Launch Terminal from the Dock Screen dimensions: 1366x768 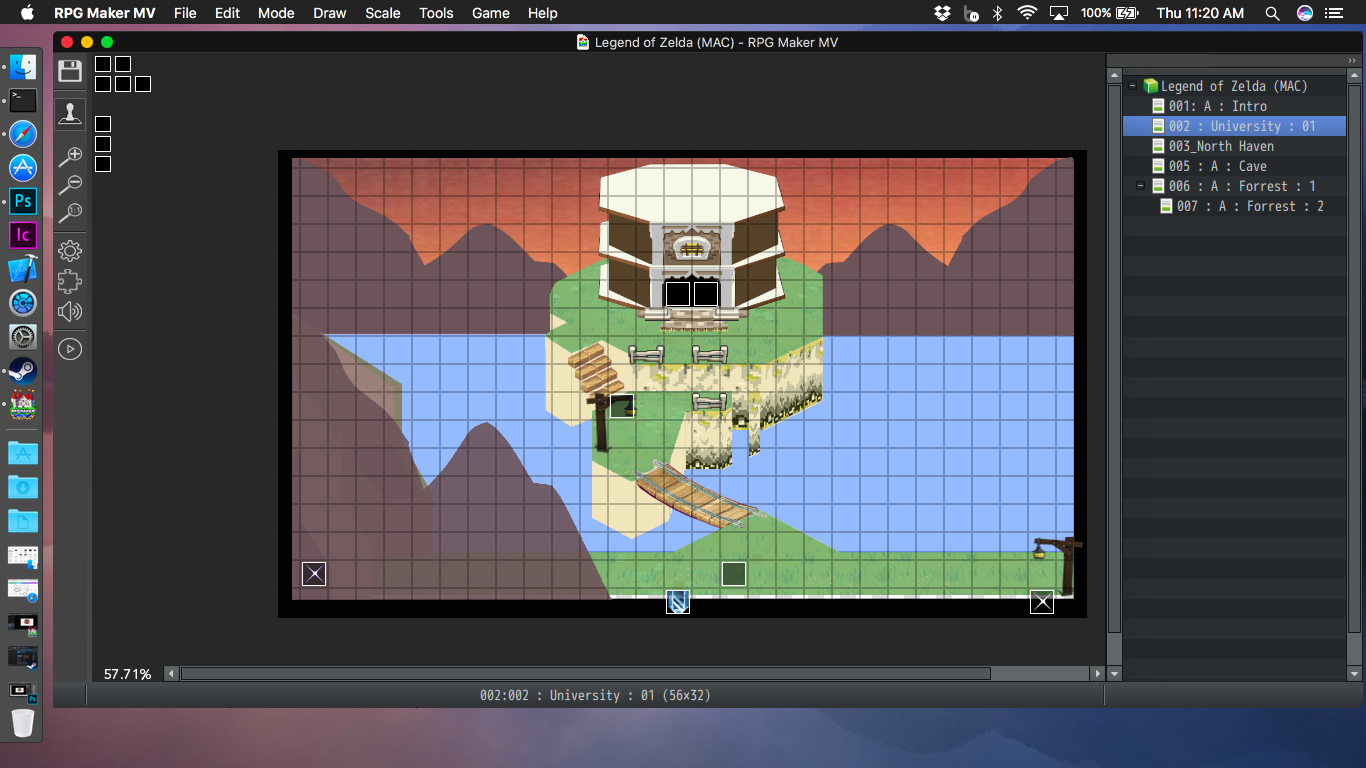tap(23, 100)
